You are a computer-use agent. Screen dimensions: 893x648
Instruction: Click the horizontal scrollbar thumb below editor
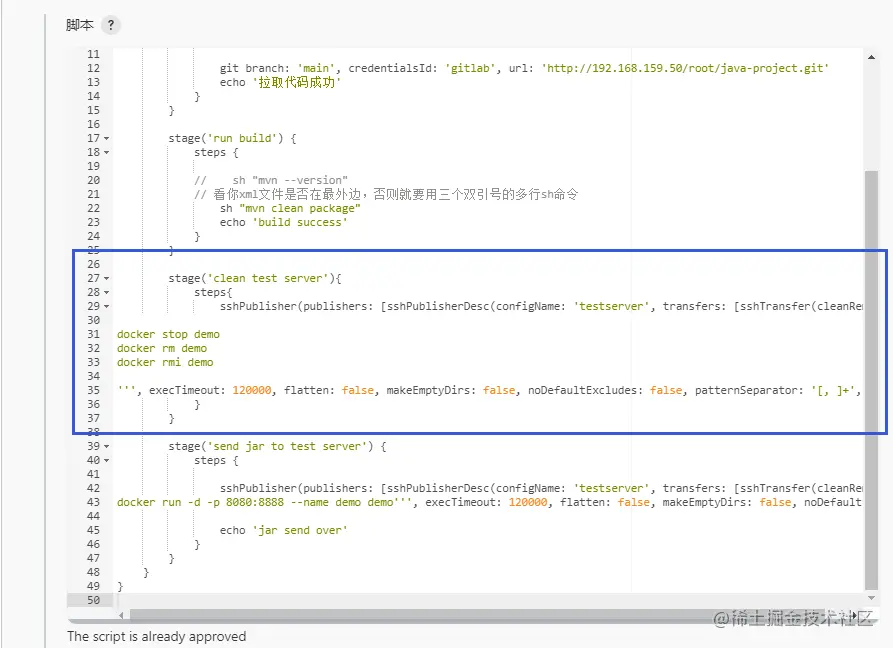pyautogui.click(x=490, y=615)
